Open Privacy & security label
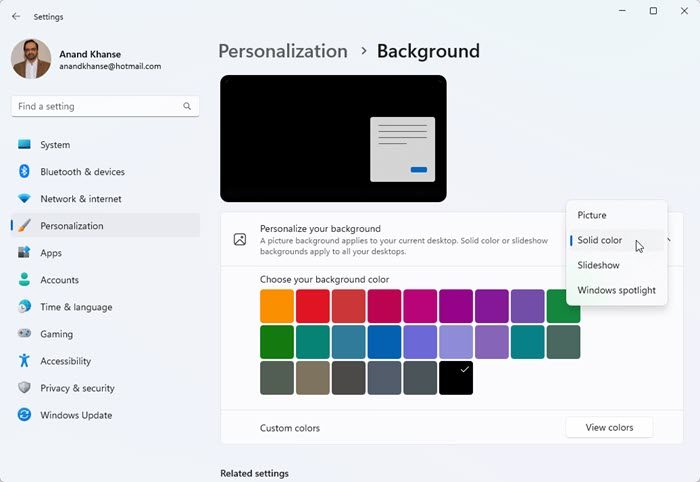700x482 pixels. [x=77, y=388]
